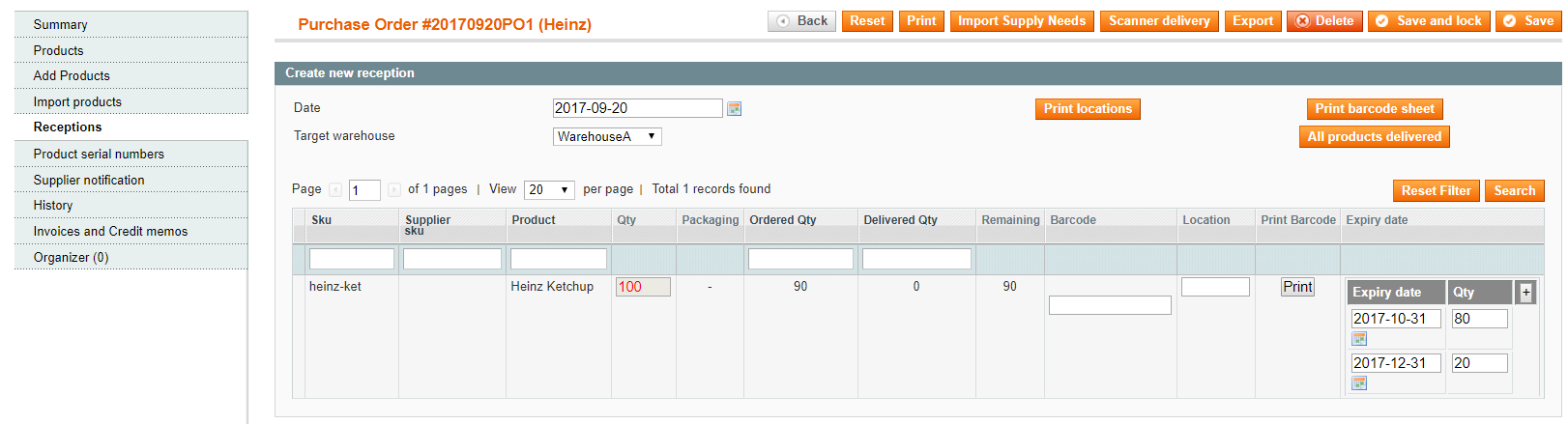Click Print locations button
Viewport: 1568px width, 424px height.
tap(1088, 109)
